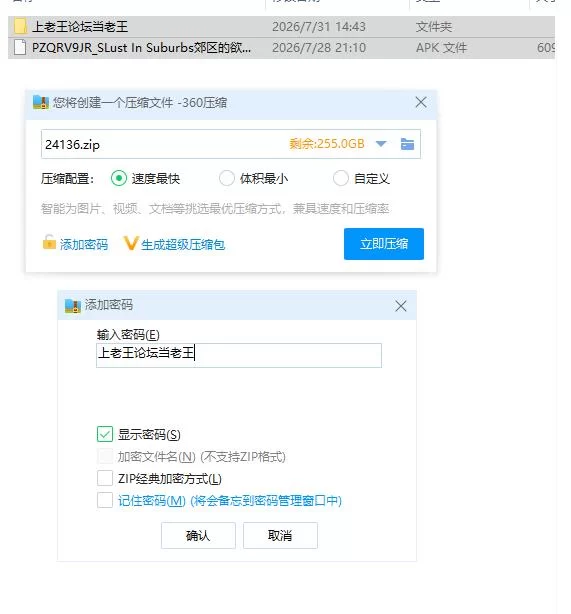The width and height of the screenshot is (571, 614).
Task: Select the 体积最小 compression option
Action: click(x=227, y=179)
